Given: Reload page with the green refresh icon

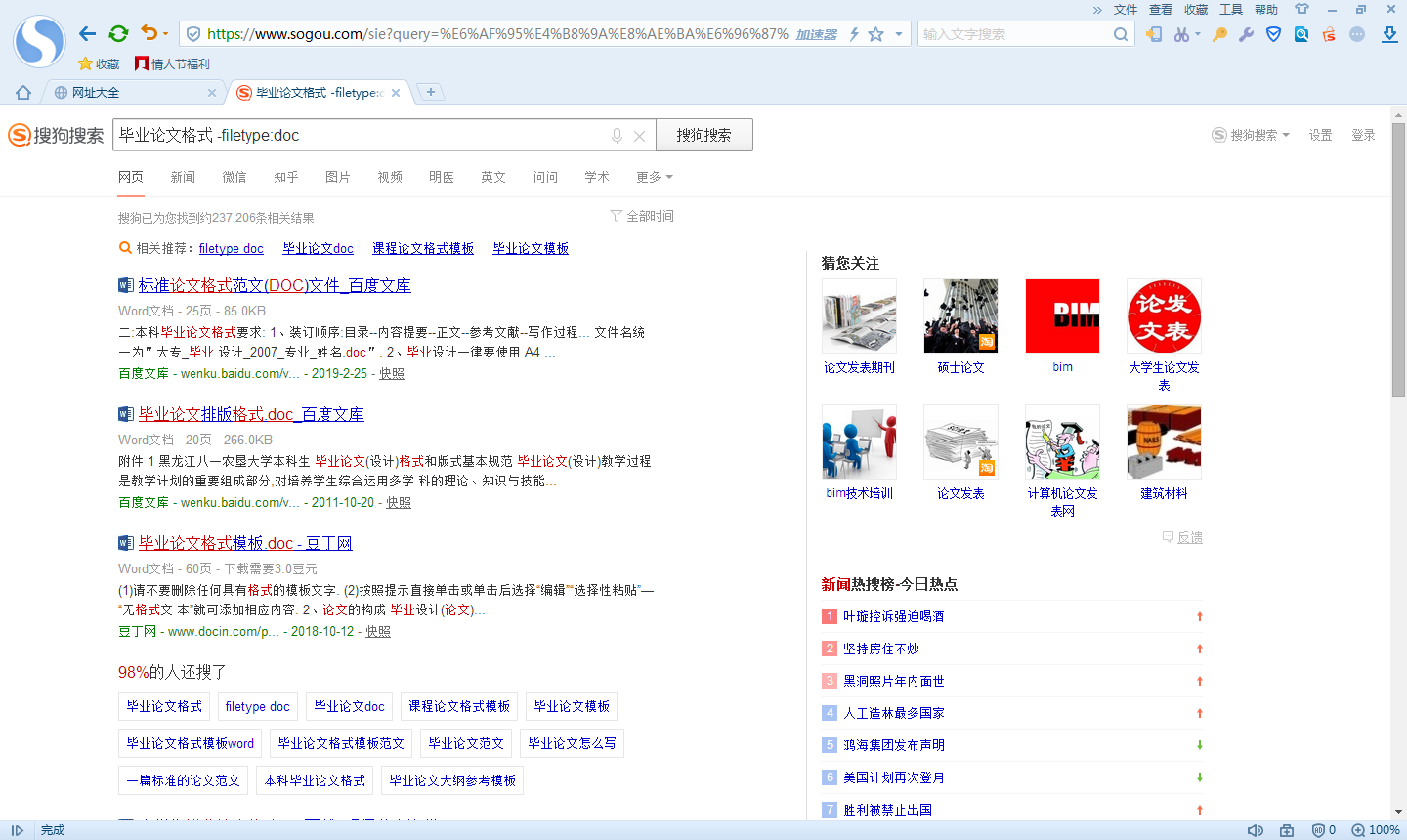Looking at the screenshot, I should pos(118,33).
